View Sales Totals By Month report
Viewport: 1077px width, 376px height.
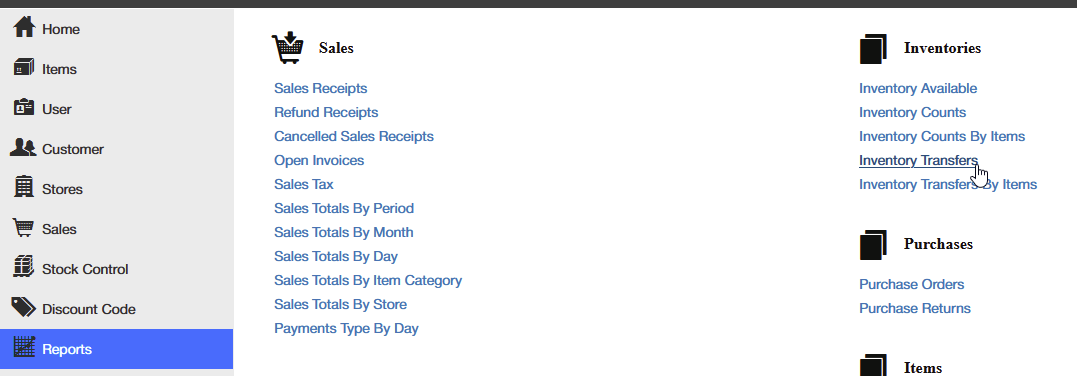(x=343, y=232)
